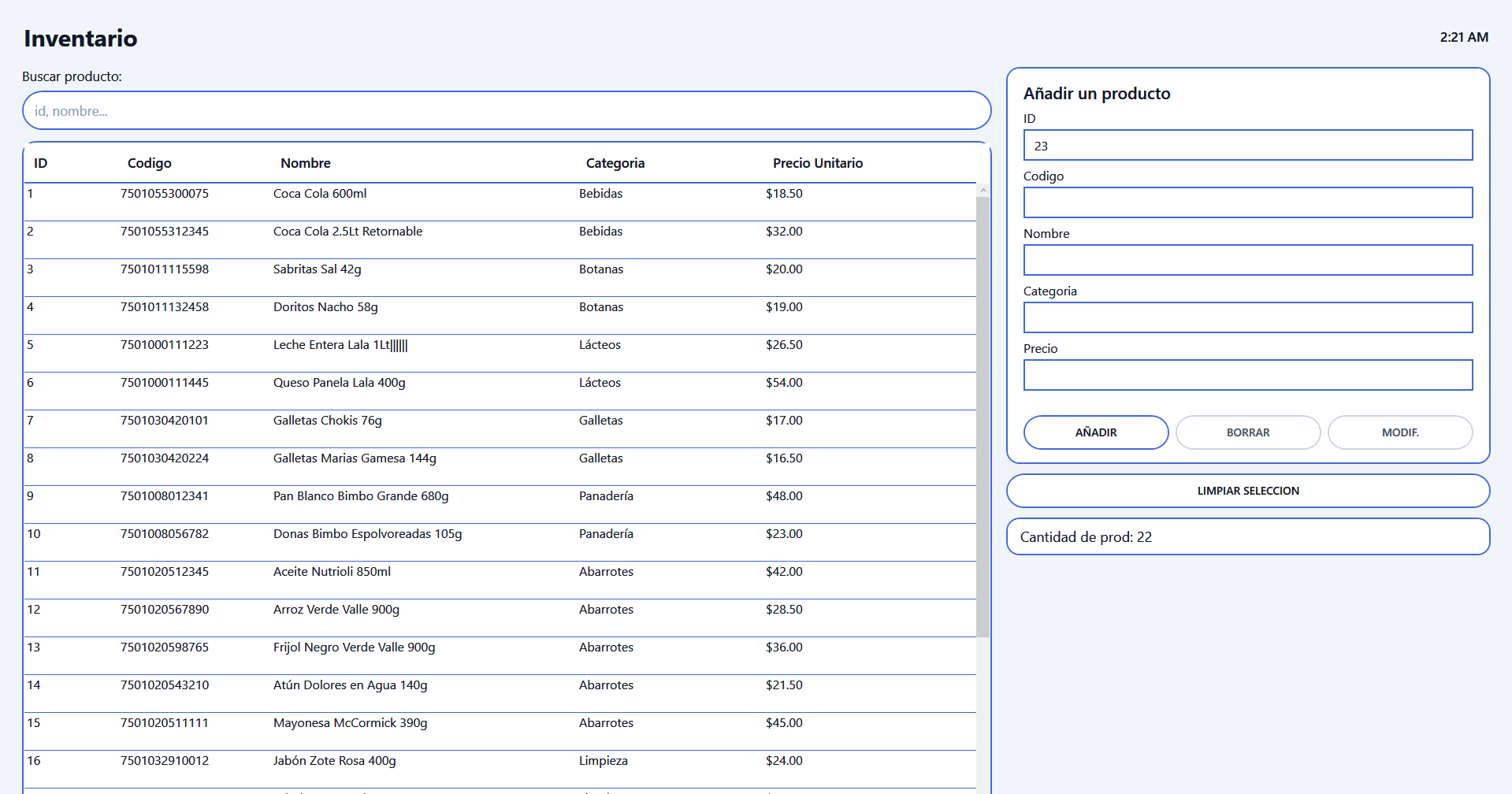Click the Categoria column header in table
Screen dimensions: 1512x794
(615, 163)
